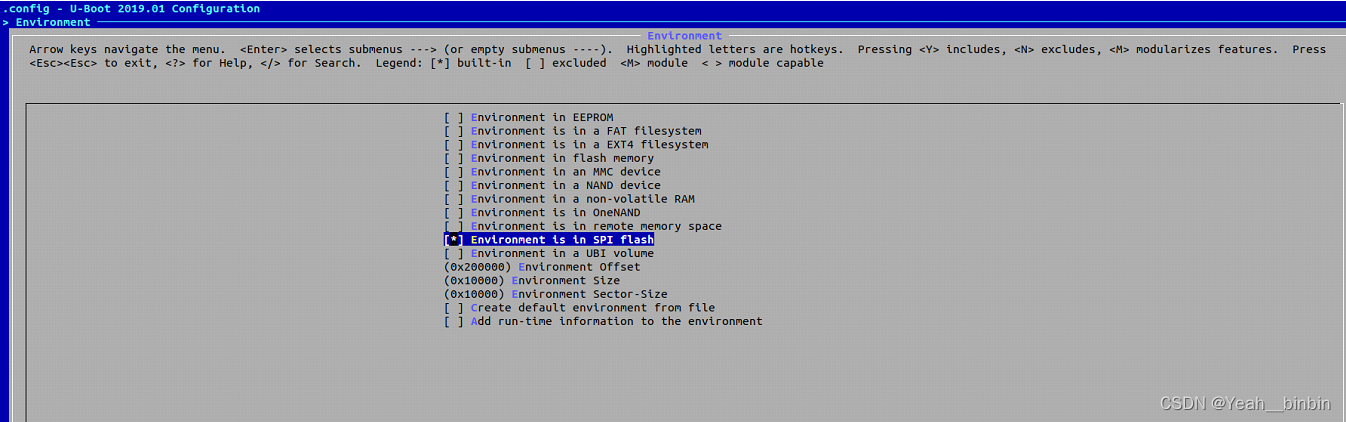The width and height of the screenshot is (1346, 422).
Task: Enable Environment is in a EXT4 filesystem
Action: [576, 144]
